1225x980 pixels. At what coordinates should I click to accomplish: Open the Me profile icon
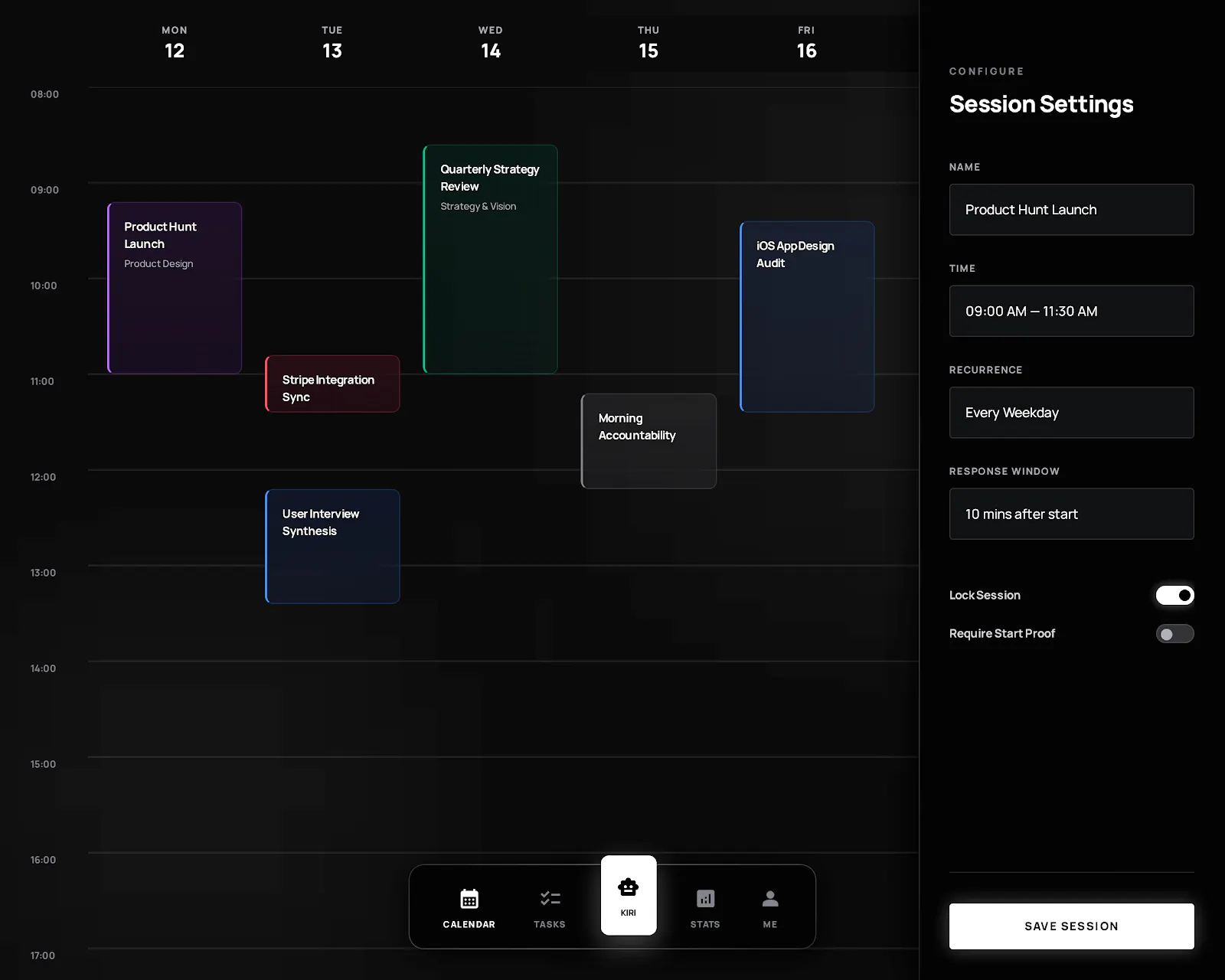point(770,899)
